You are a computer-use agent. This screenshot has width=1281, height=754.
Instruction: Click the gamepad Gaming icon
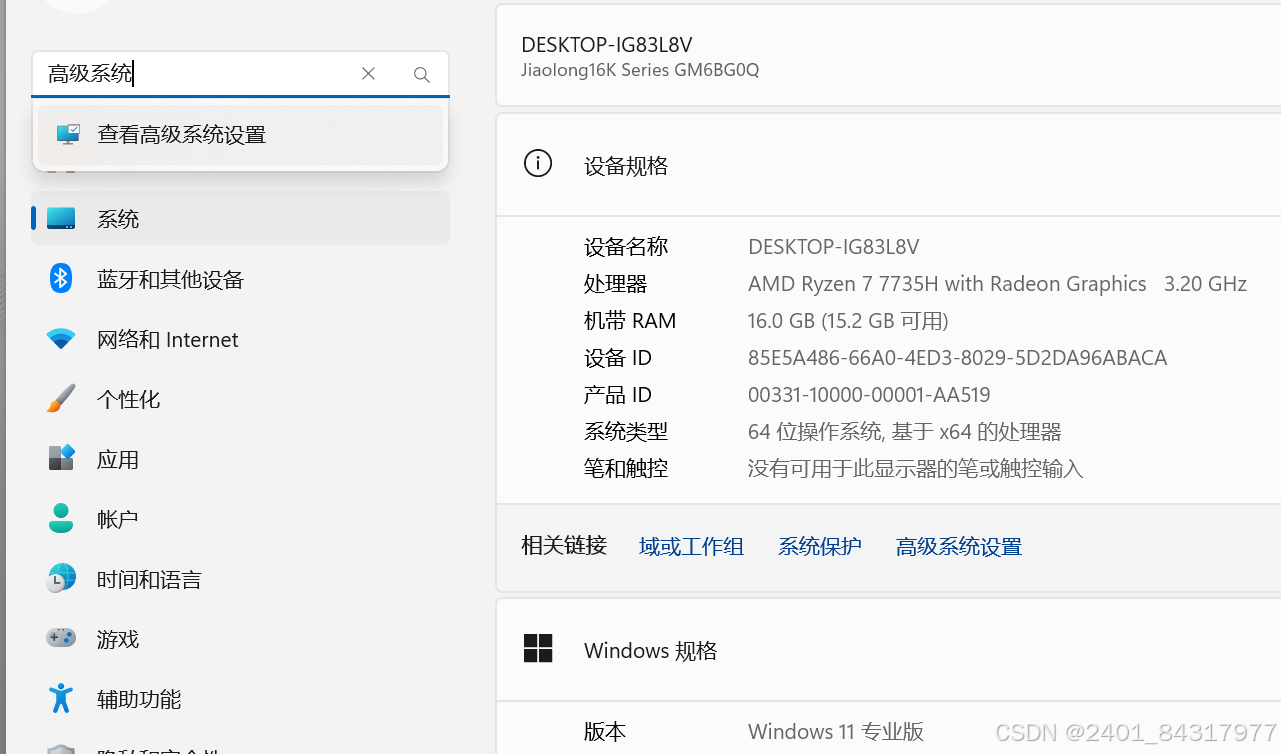coord(61,637)
